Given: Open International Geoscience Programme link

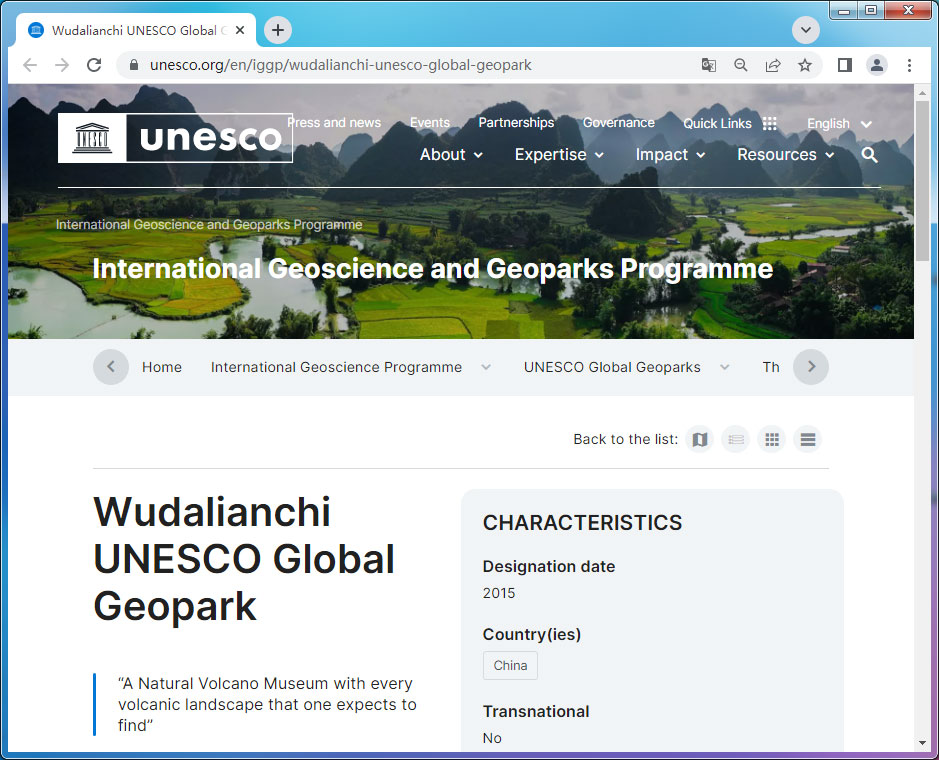Looking at the screenshot, I should point(336,367).
